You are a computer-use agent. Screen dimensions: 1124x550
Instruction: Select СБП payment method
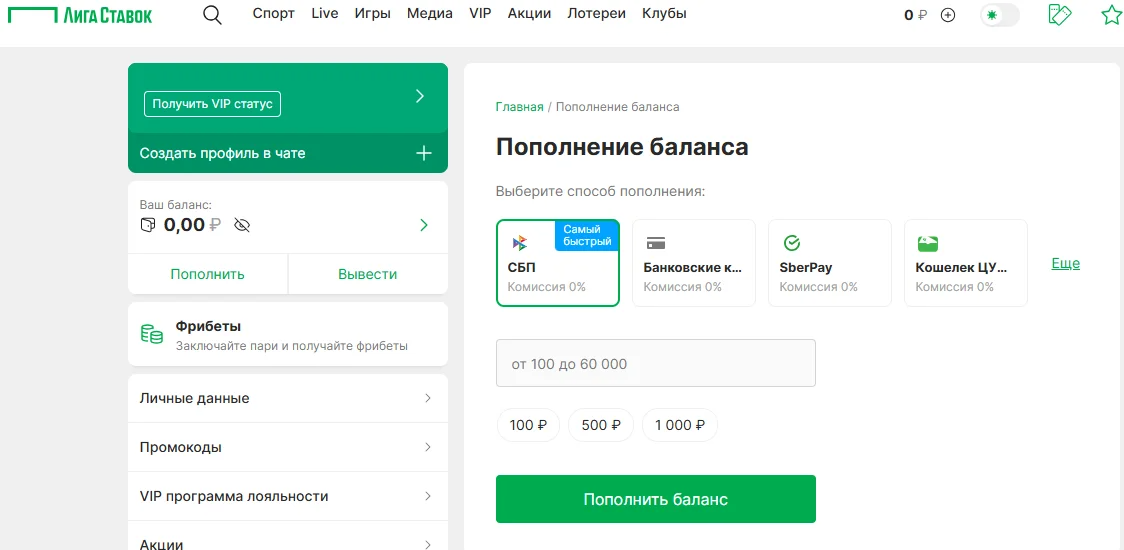pyautogui.click(x=558, y=263)
